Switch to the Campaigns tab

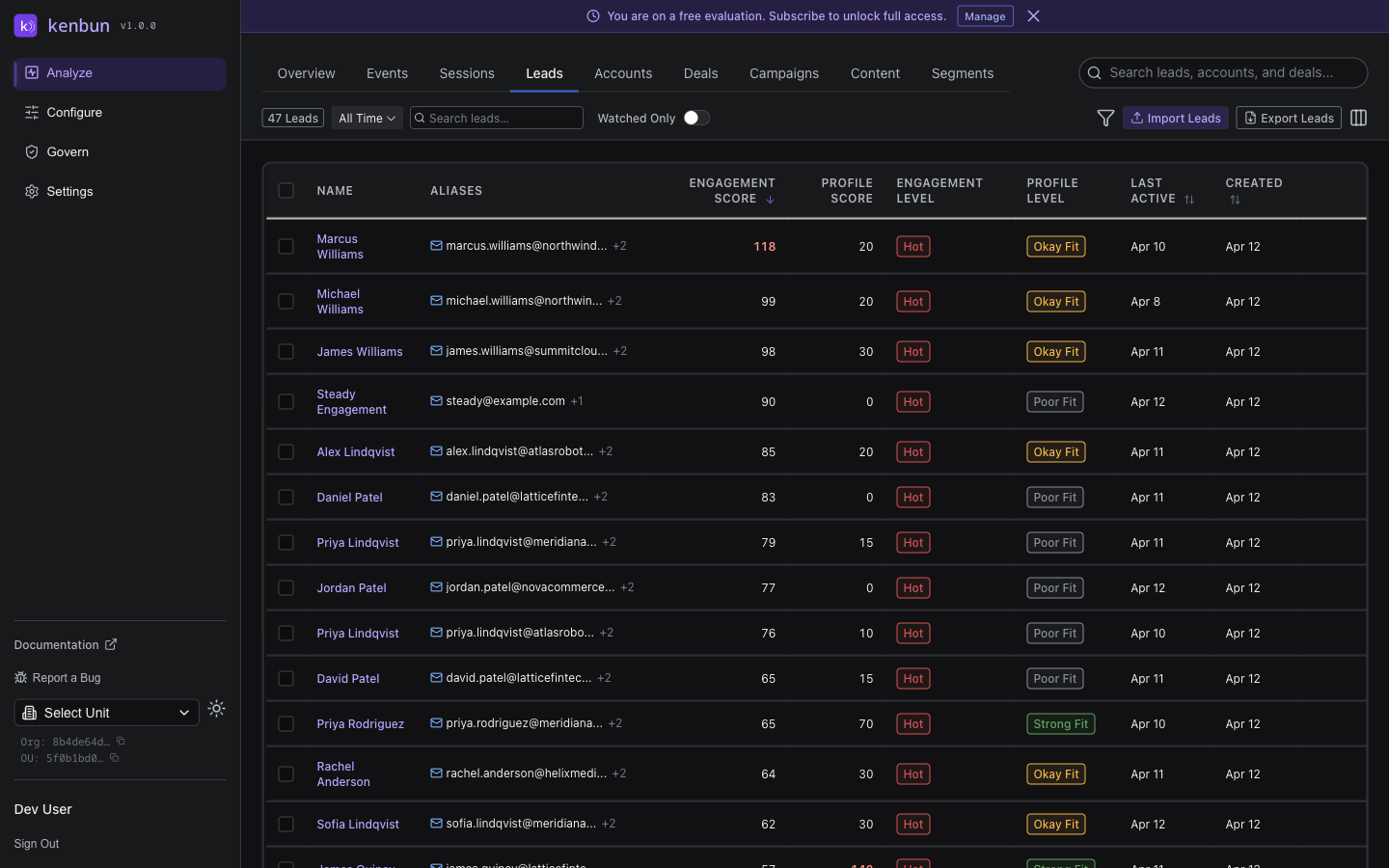[784, 73]
